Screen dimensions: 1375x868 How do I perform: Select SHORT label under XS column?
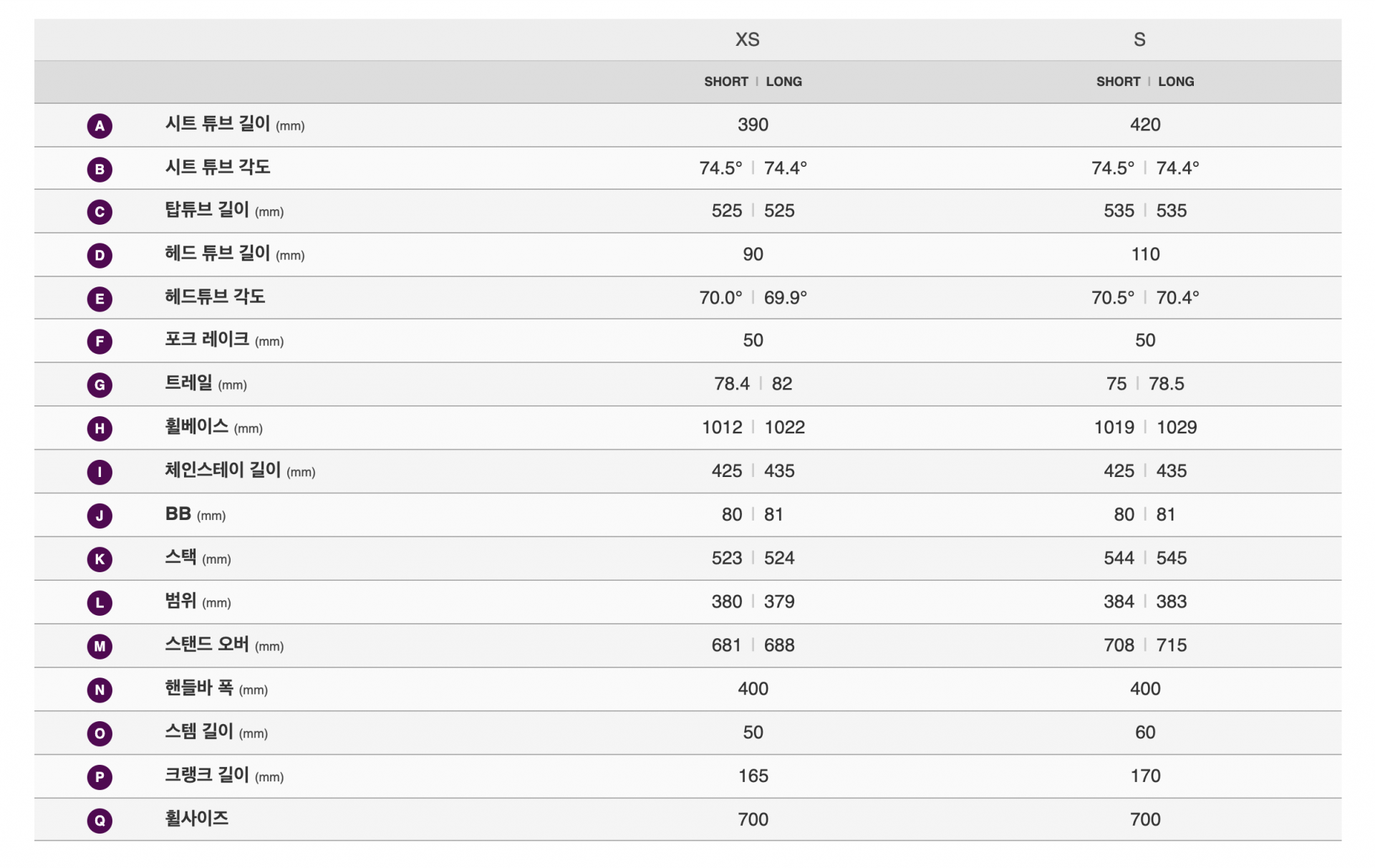(725, 82)
